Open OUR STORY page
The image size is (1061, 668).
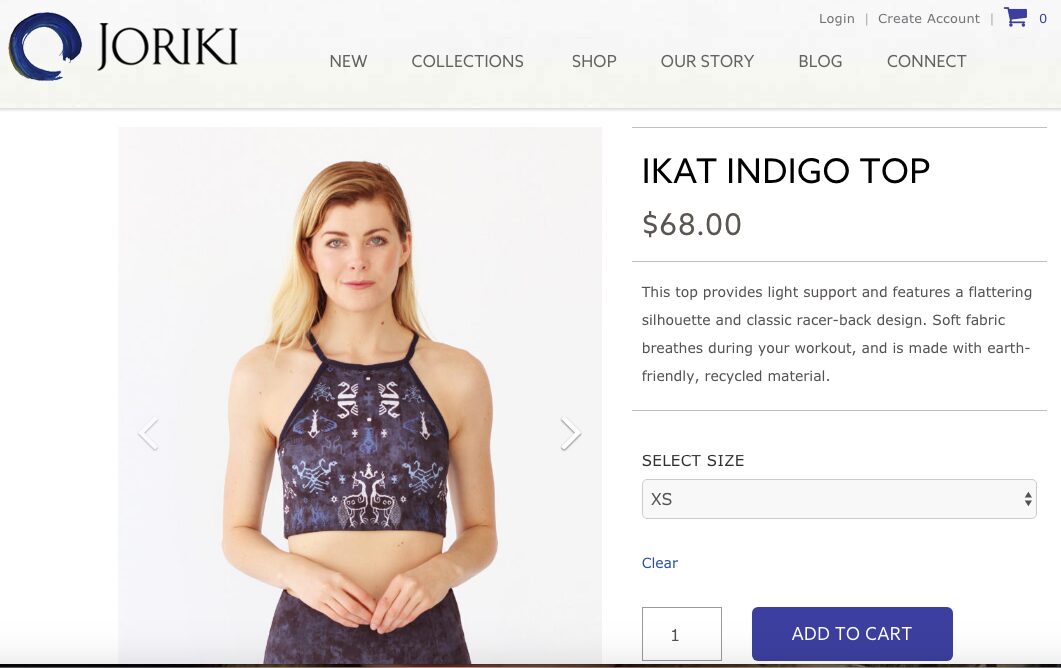pos(707,62)
